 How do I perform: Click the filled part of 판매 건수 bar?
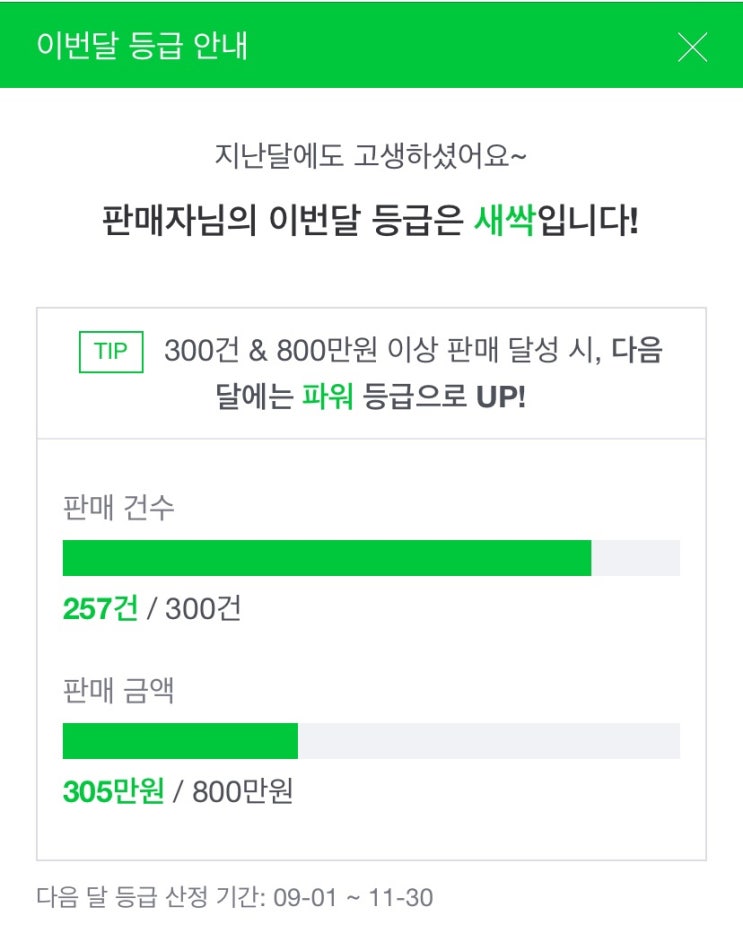click(326, 558)
